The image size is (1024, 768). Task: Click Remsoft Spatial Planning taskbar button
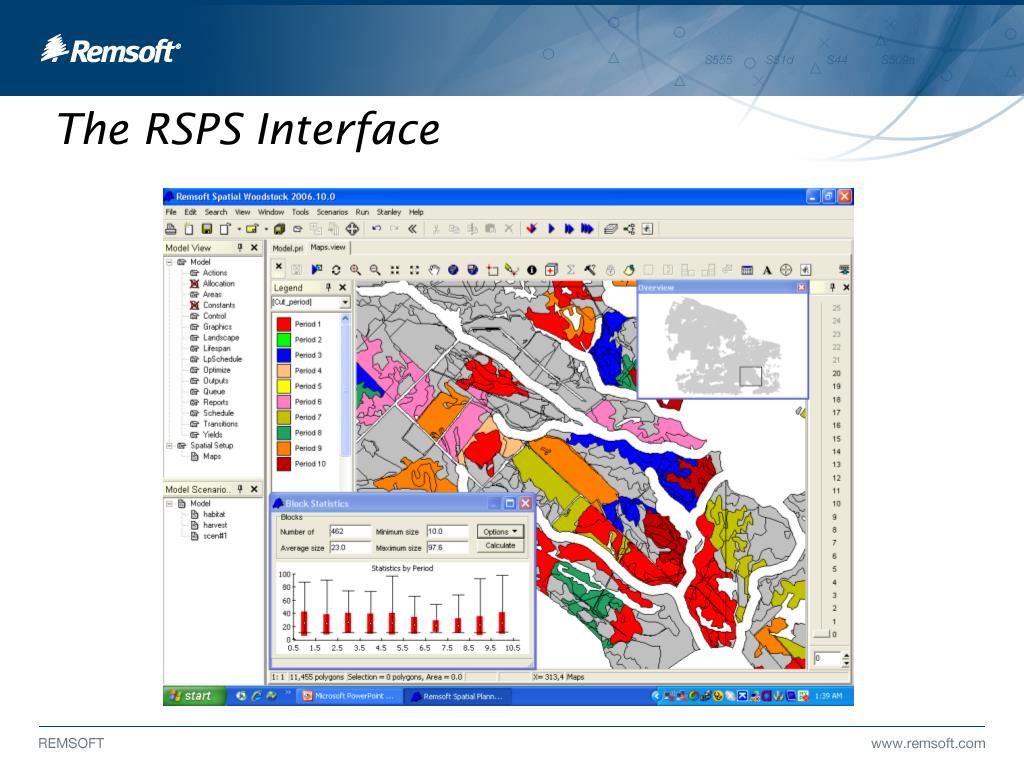(x=456, y=696)
